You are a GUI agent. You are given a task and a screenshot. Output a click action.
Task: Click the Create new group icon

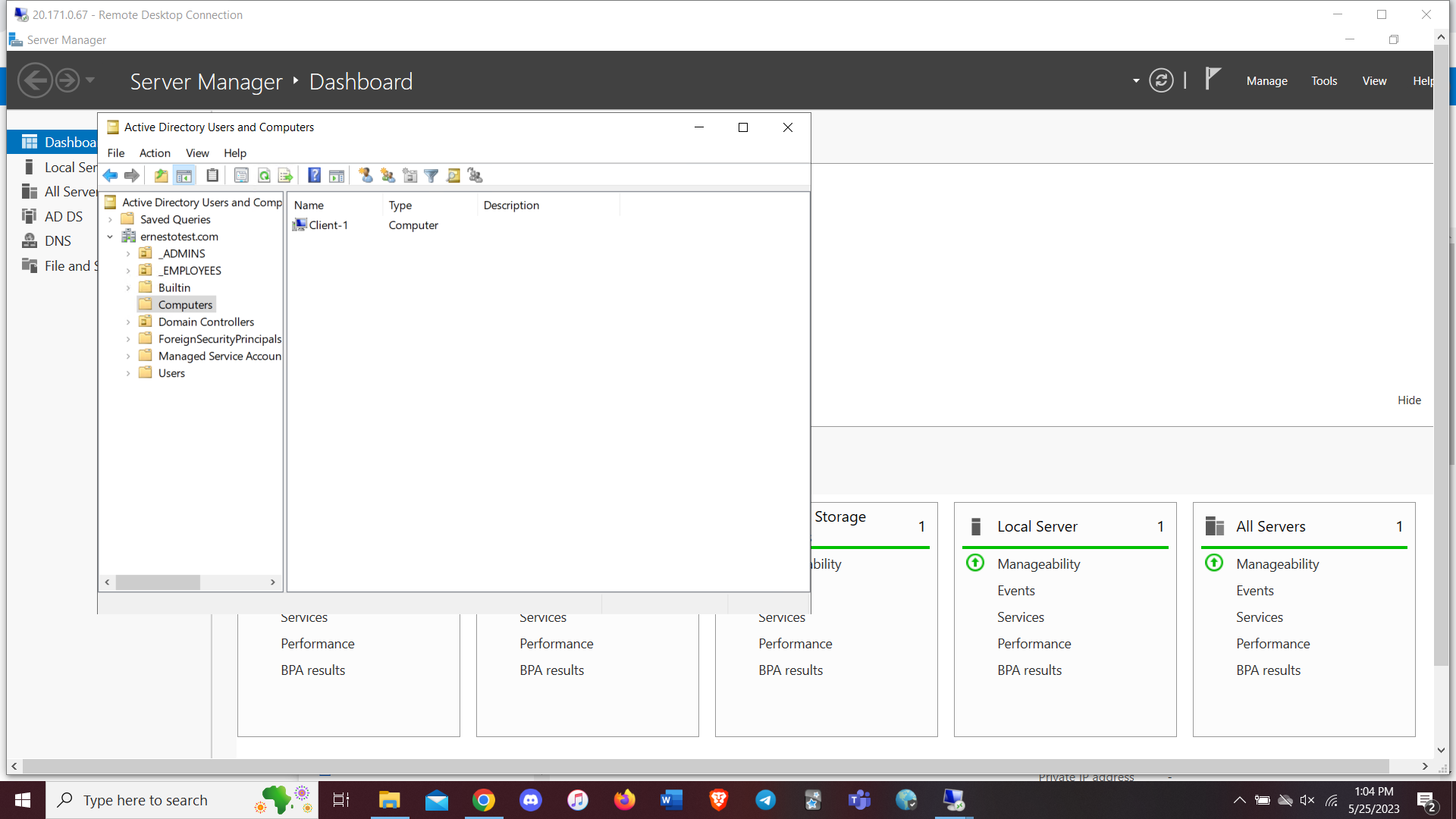pos(388,175)
